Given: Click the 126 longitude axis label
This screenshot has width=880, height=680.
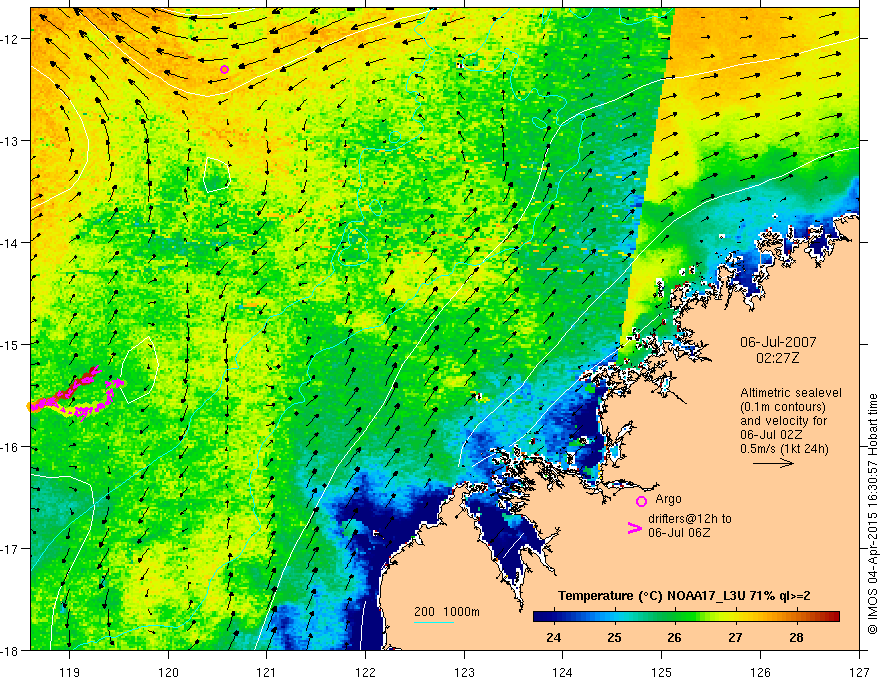Looking at the screenshot, I should pyautogui.click(x=760, y=672).
